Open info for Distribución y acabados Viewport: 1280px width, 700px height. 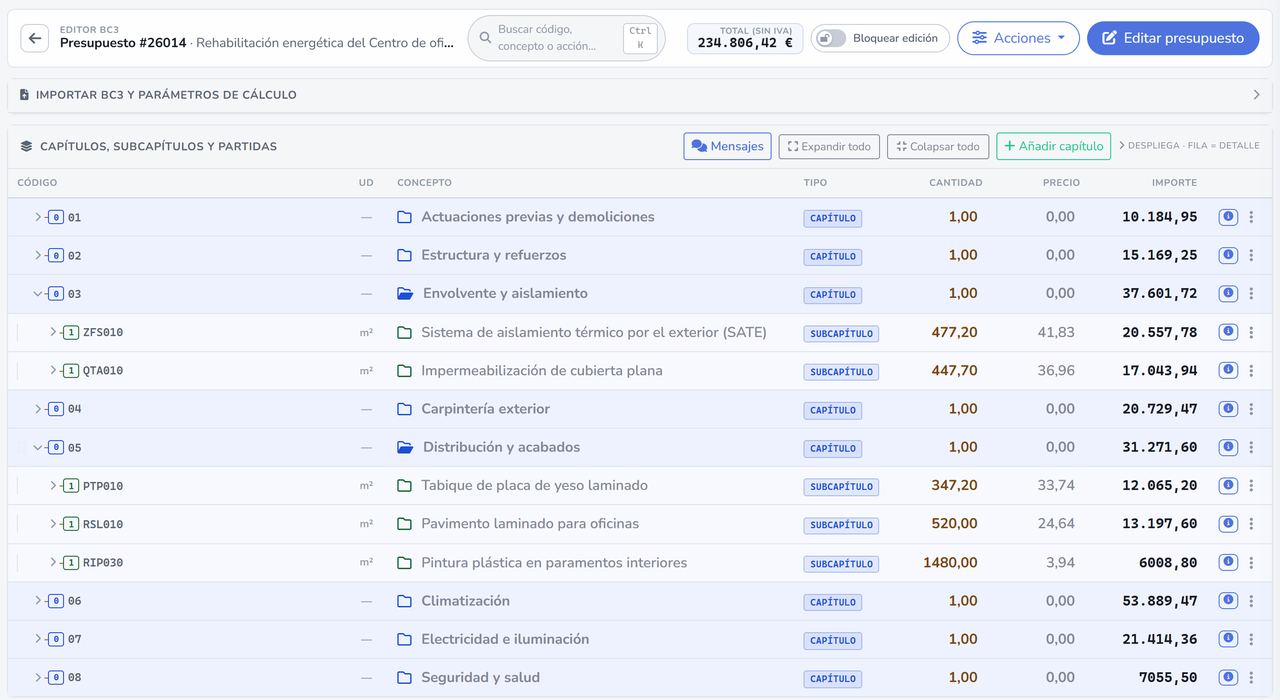point(1228,447)
